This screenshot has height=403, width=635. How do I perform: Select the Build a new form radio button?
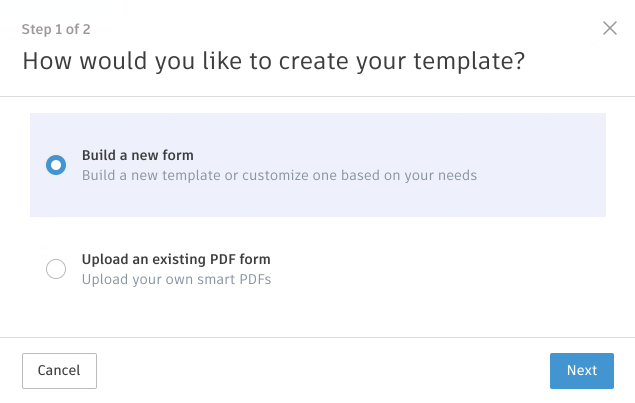pyautogui.click(x=56, y=165)
